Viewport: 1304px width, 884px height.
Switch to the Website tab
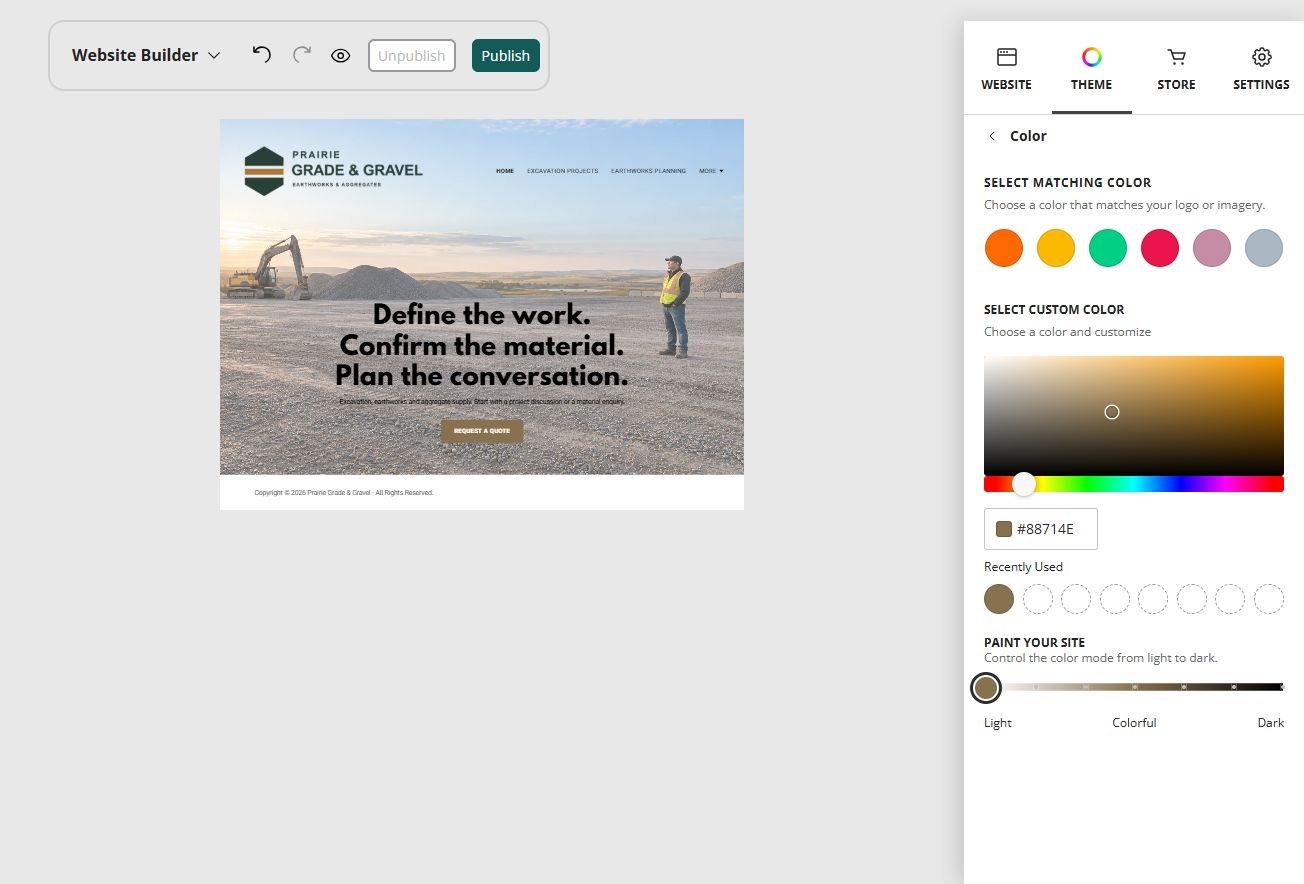click(x=1006, y=70)
